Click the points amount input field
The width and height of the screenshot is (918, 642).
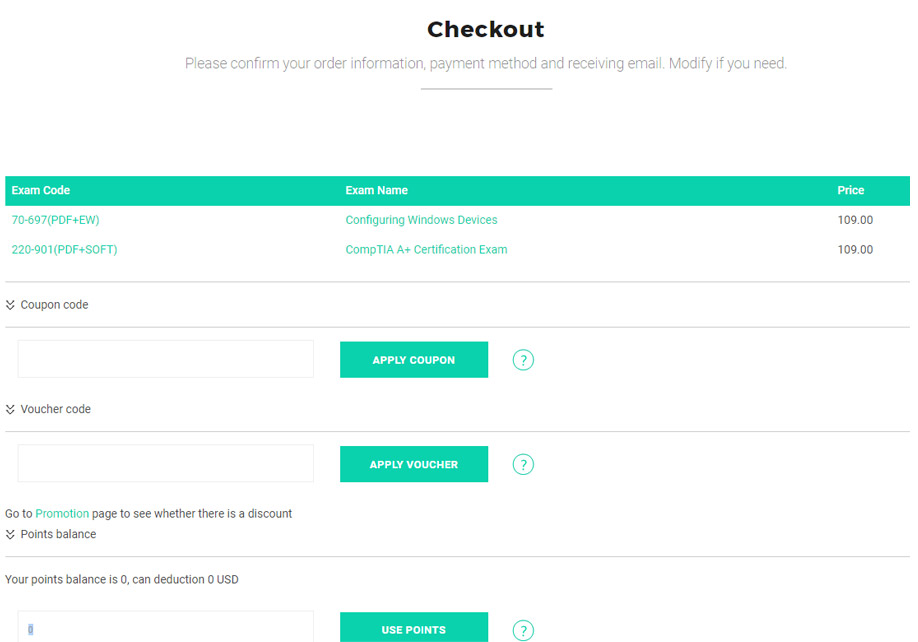point(166,627)
